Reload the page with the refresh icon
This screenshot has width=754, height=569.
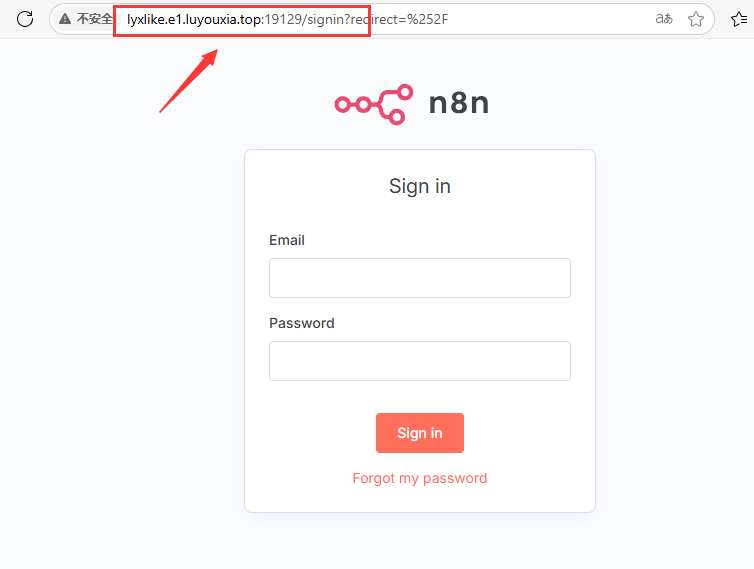tap(25, 19)
